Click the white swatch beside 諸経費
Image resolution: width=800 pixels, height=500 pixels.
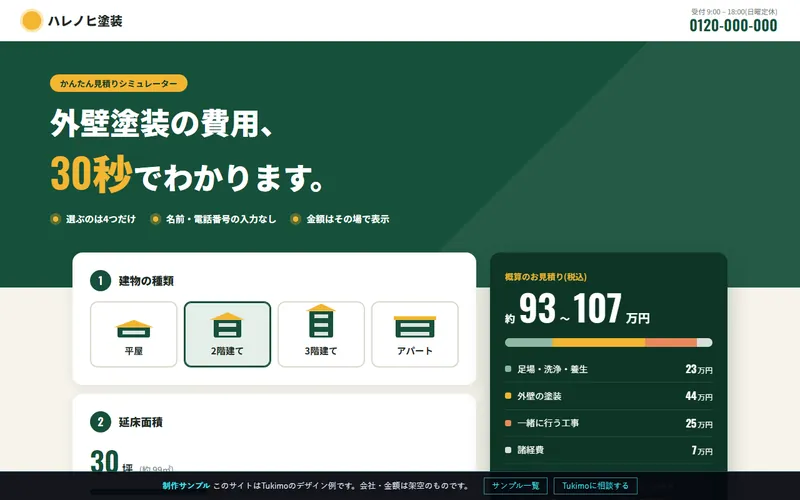coord(508,450)
